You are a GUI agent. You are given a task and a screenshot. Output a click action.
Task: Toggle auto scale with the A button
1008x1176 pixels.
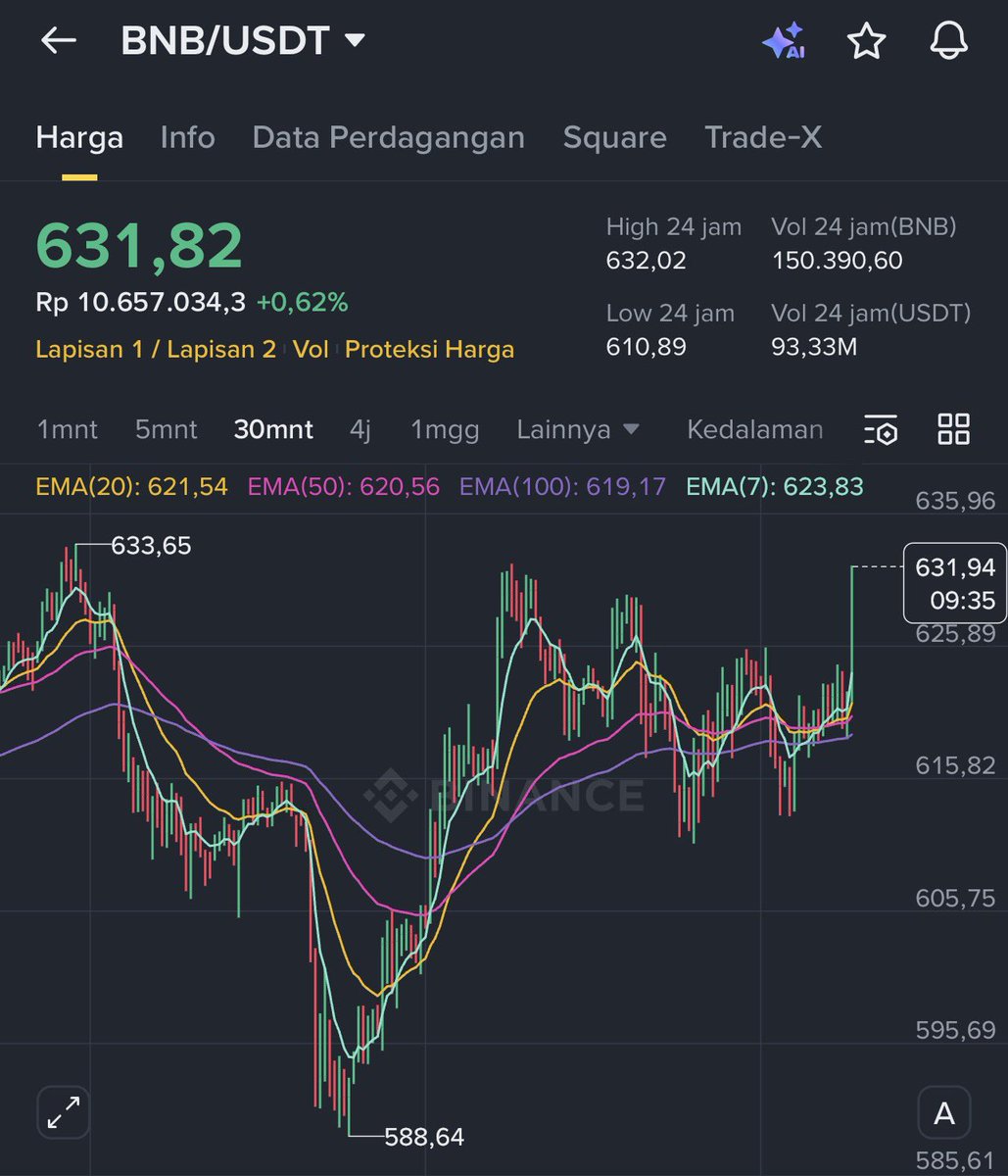click(x=943, y=1113)
